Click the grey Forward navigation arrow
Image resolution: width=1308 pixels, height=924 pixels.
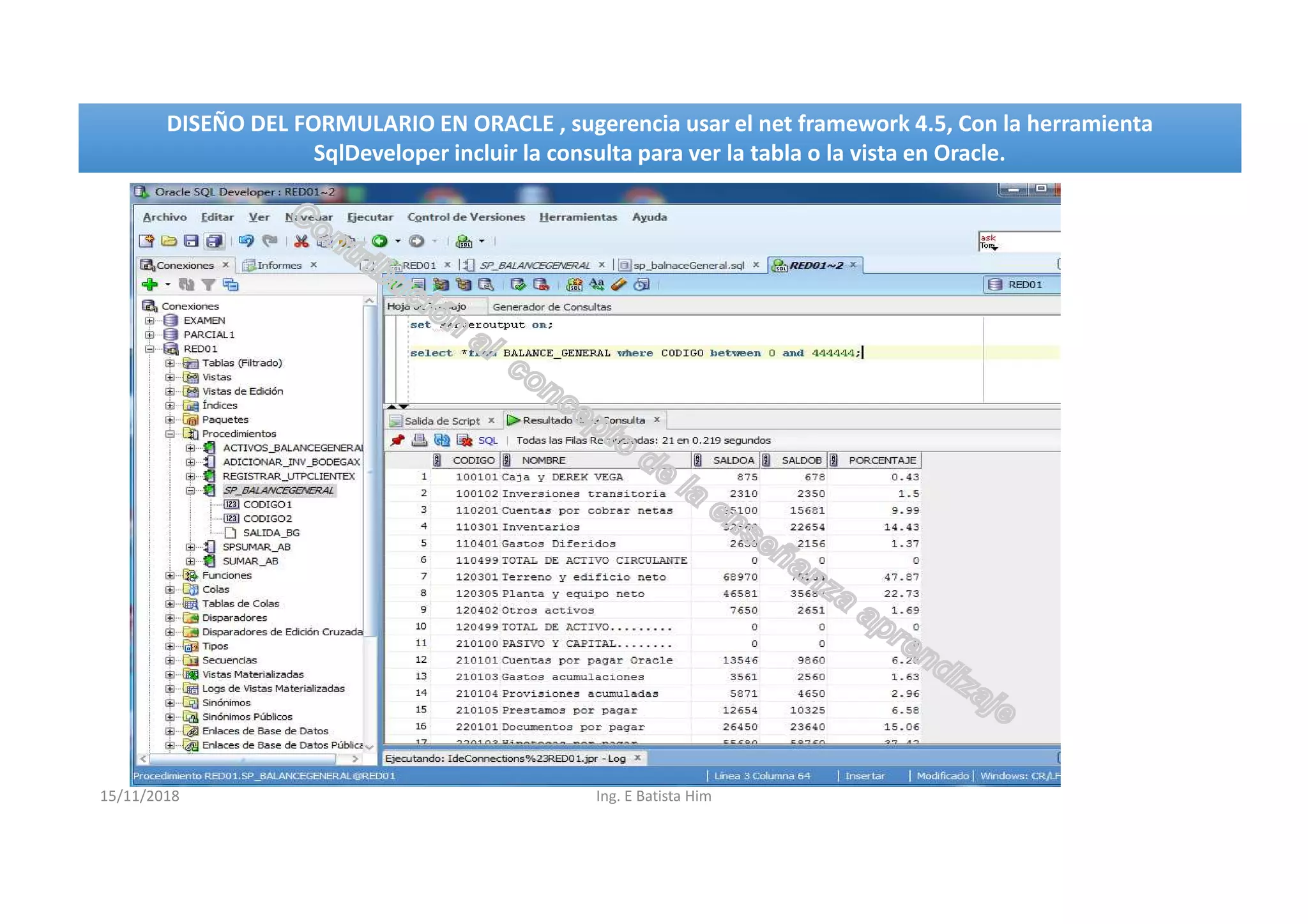[x=416, y=241]
